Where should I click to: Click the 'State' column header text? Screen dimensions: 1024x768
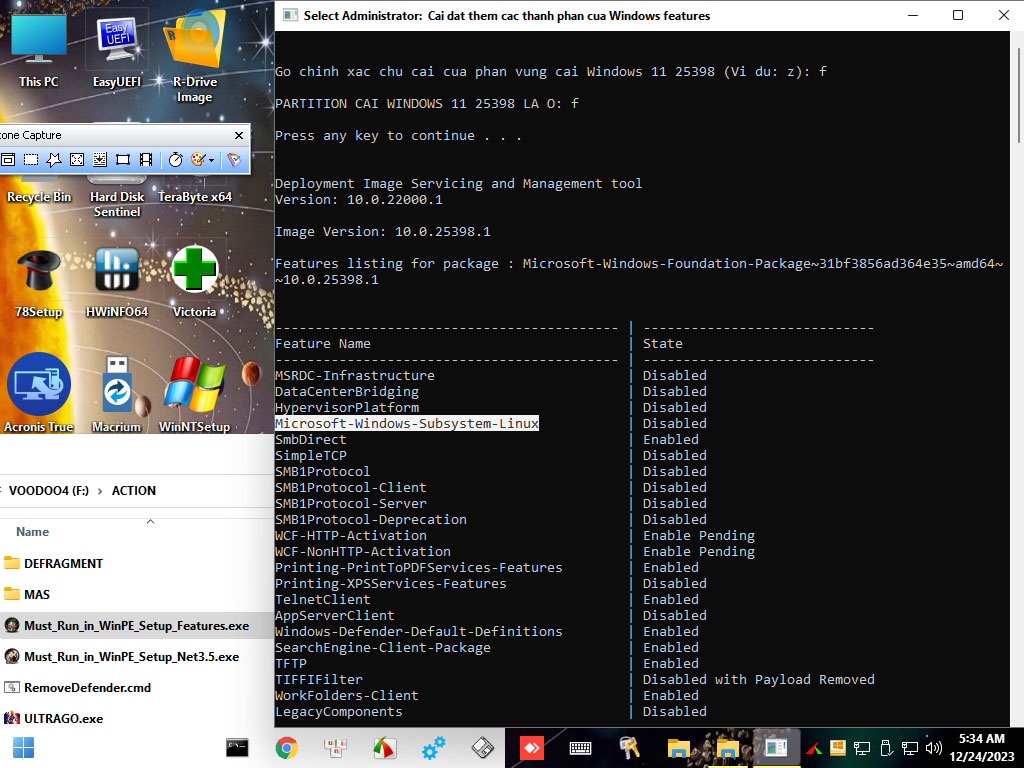point(663,344)
